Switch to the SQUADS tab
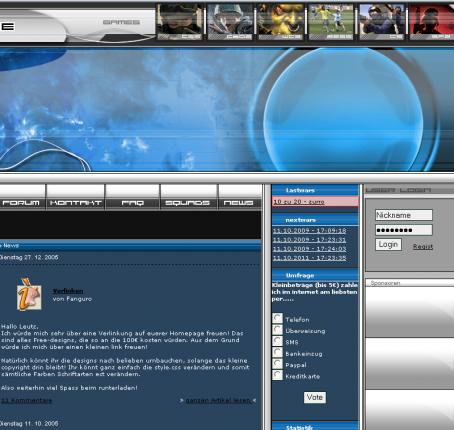This screenshot has height=430, width=454. 188,197
